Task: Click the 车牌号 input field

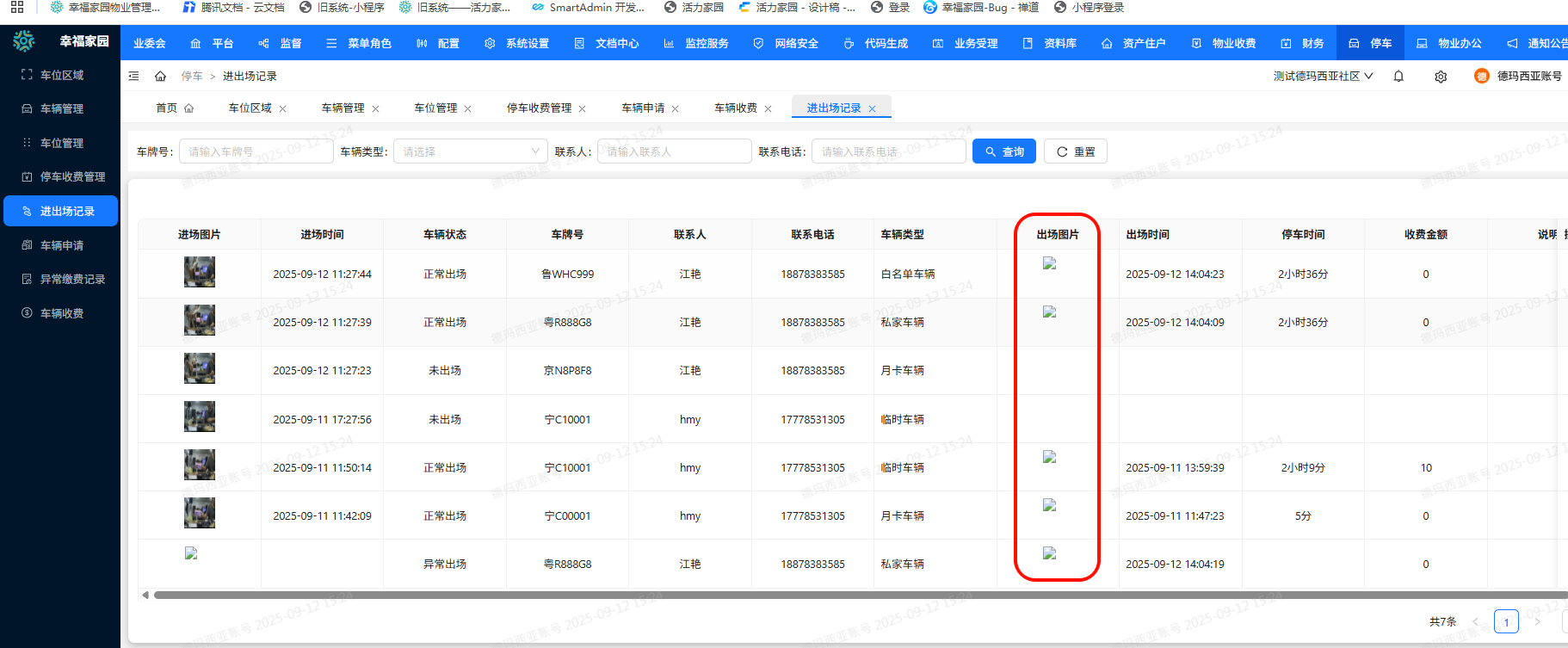Action: tap(256, 151)
